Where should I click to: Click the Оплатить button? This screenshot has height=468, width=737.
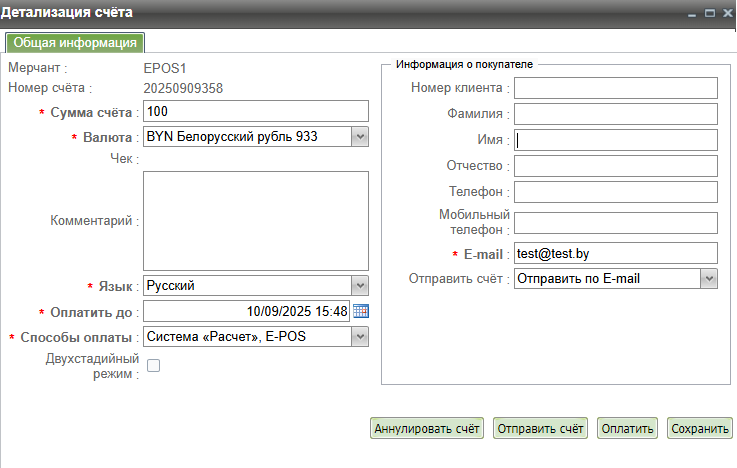pyautogui.click(x=627, y=429)
